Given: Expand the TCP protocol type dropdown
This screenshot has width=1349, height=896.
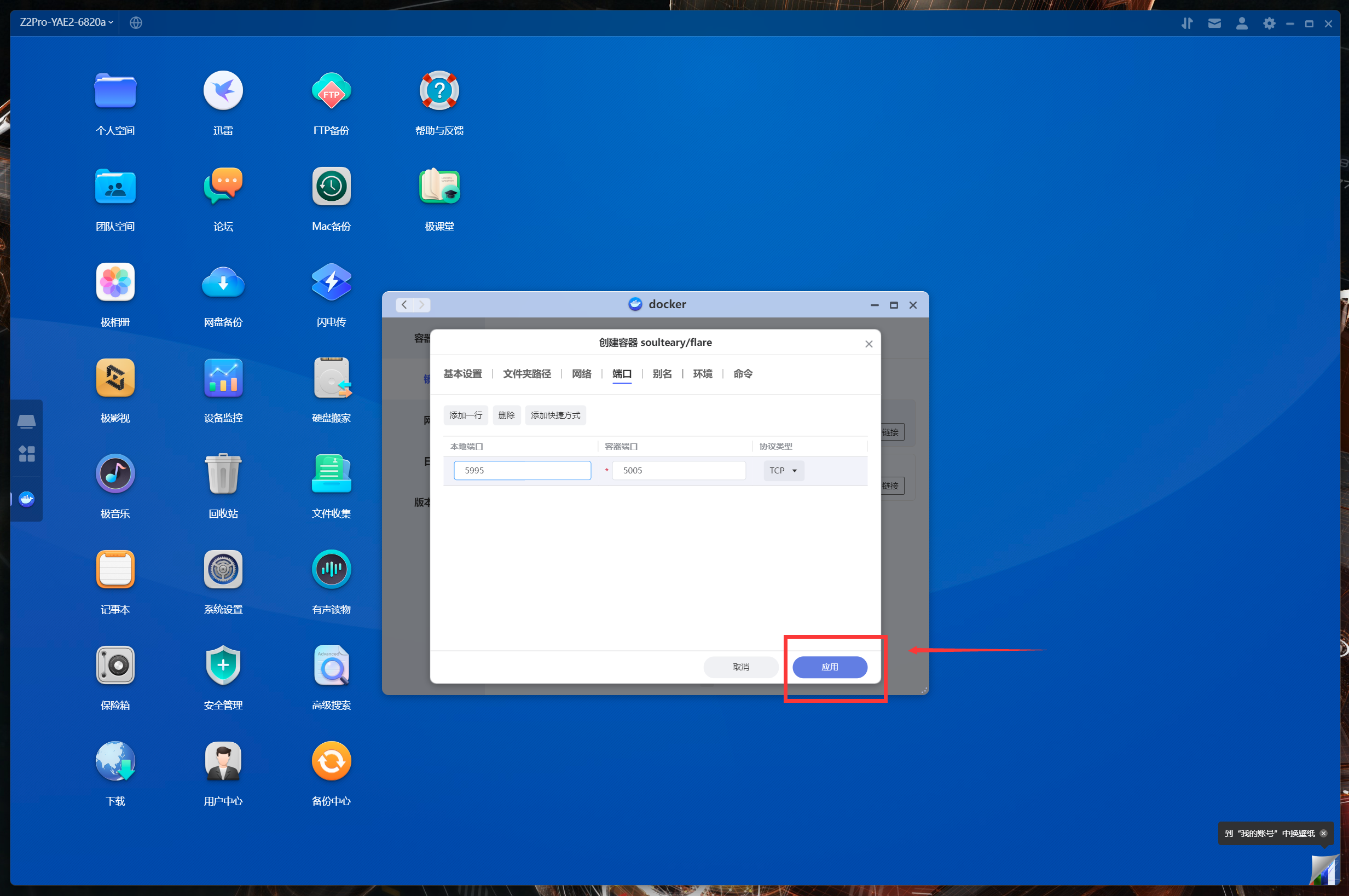Looking at the screenshot, I should click(x=783, y=470).
